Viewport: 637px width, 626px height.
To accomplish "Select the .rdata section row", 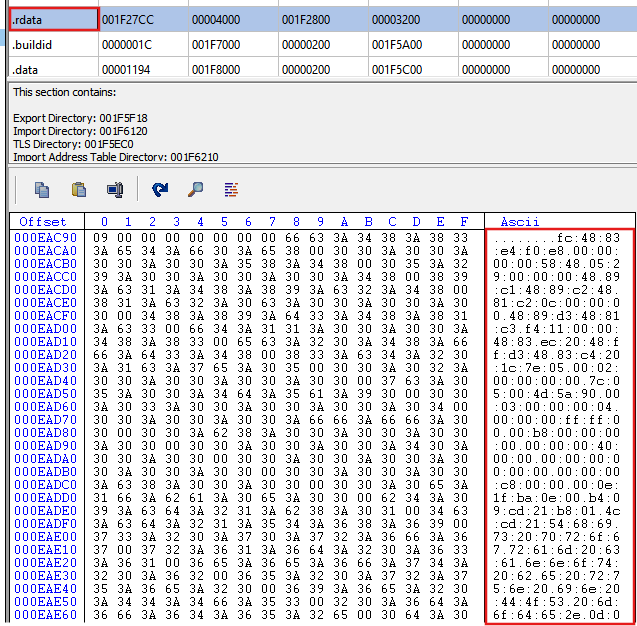I will click(x=323, y=19).
